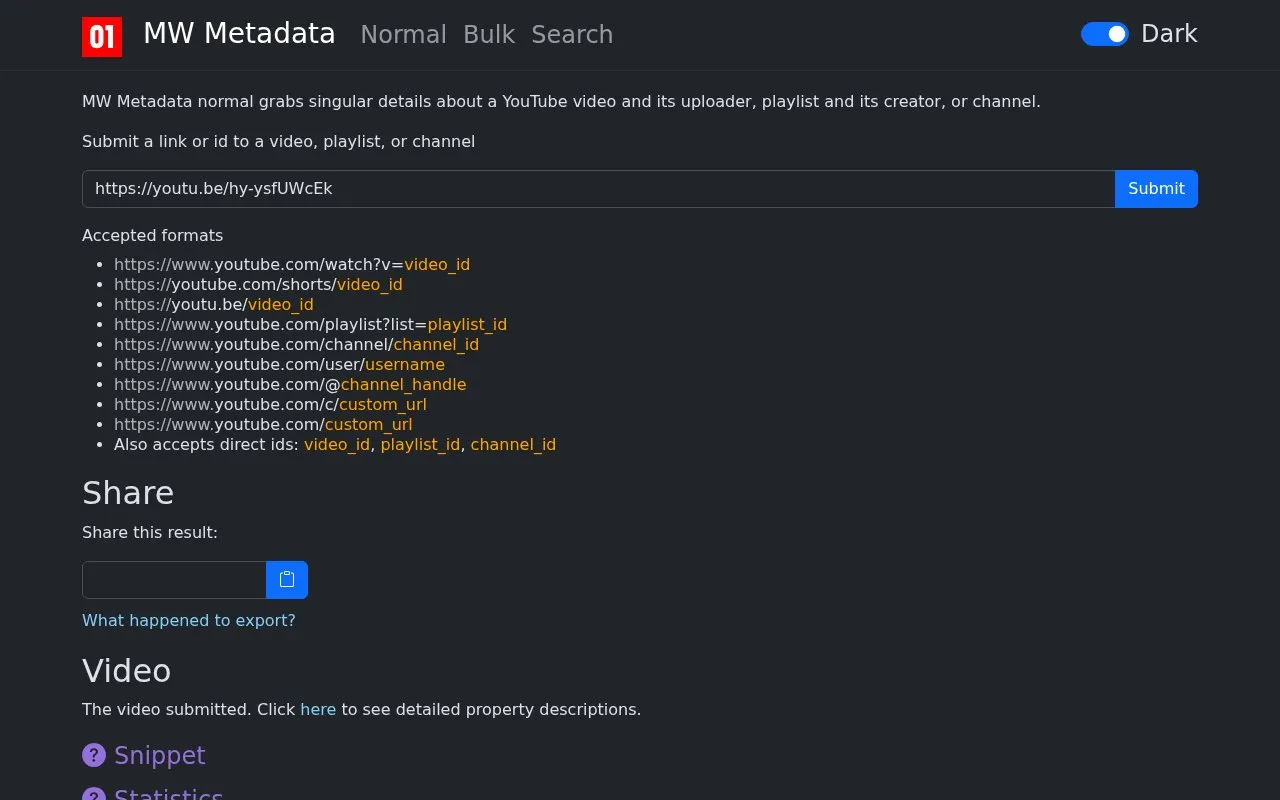Screen dimensions: 1280x800
Task: Focus the YouTube link input field
Action: [598, 189]
